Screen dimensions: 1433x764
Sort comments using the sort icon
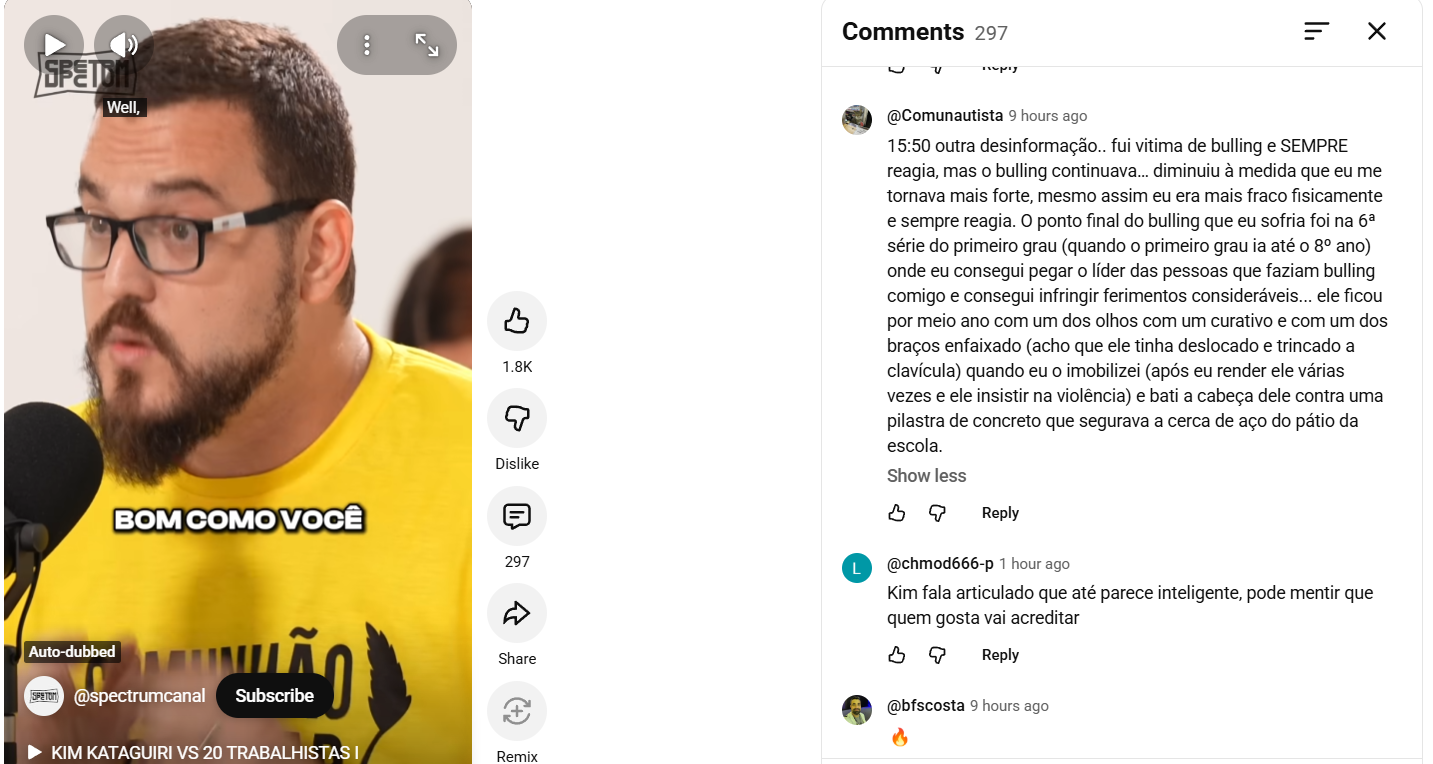(1317, 32)
